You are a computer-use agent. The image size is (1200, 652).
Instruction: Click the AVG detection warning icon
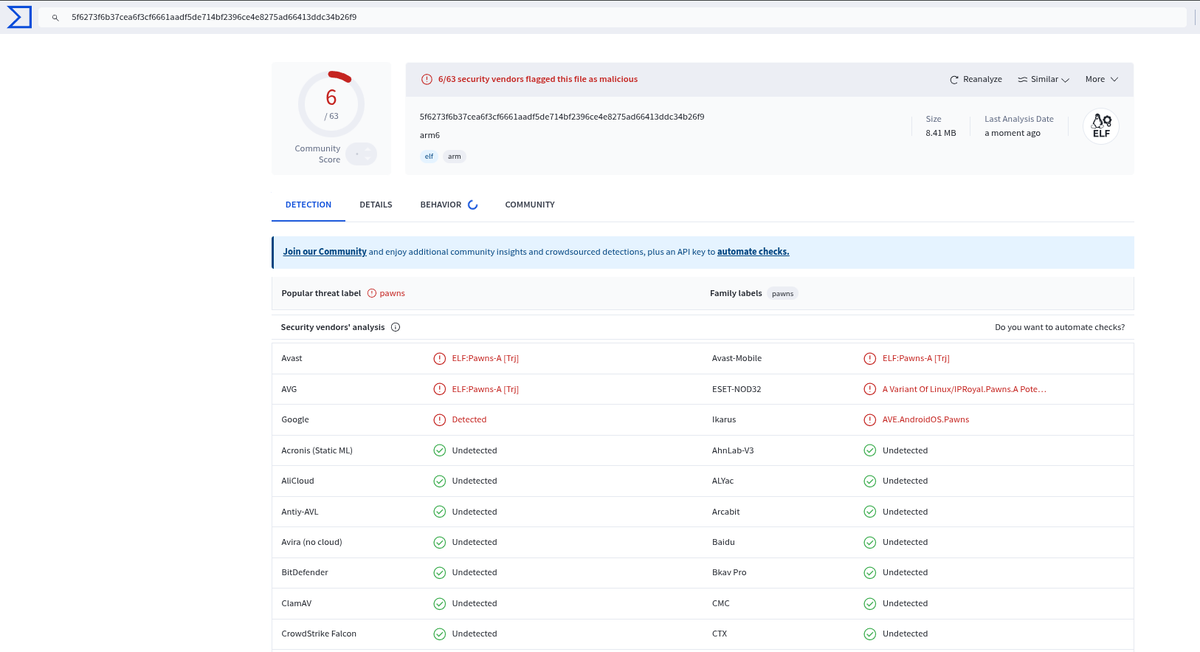coord(439,389)
